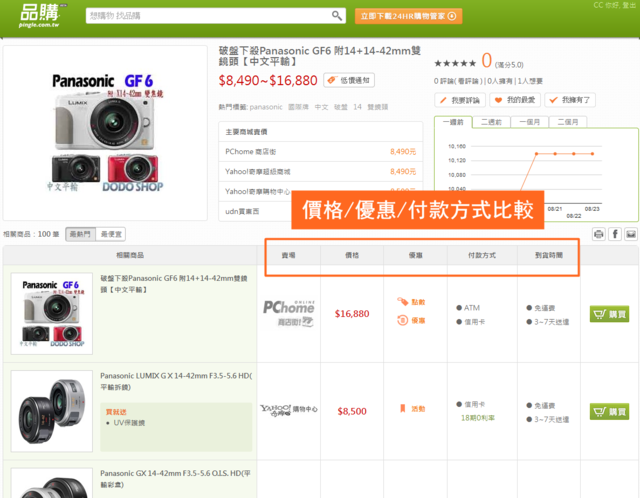Select the two weeks ago chart tab
640x498 pixels.
[x=491, y=122]
